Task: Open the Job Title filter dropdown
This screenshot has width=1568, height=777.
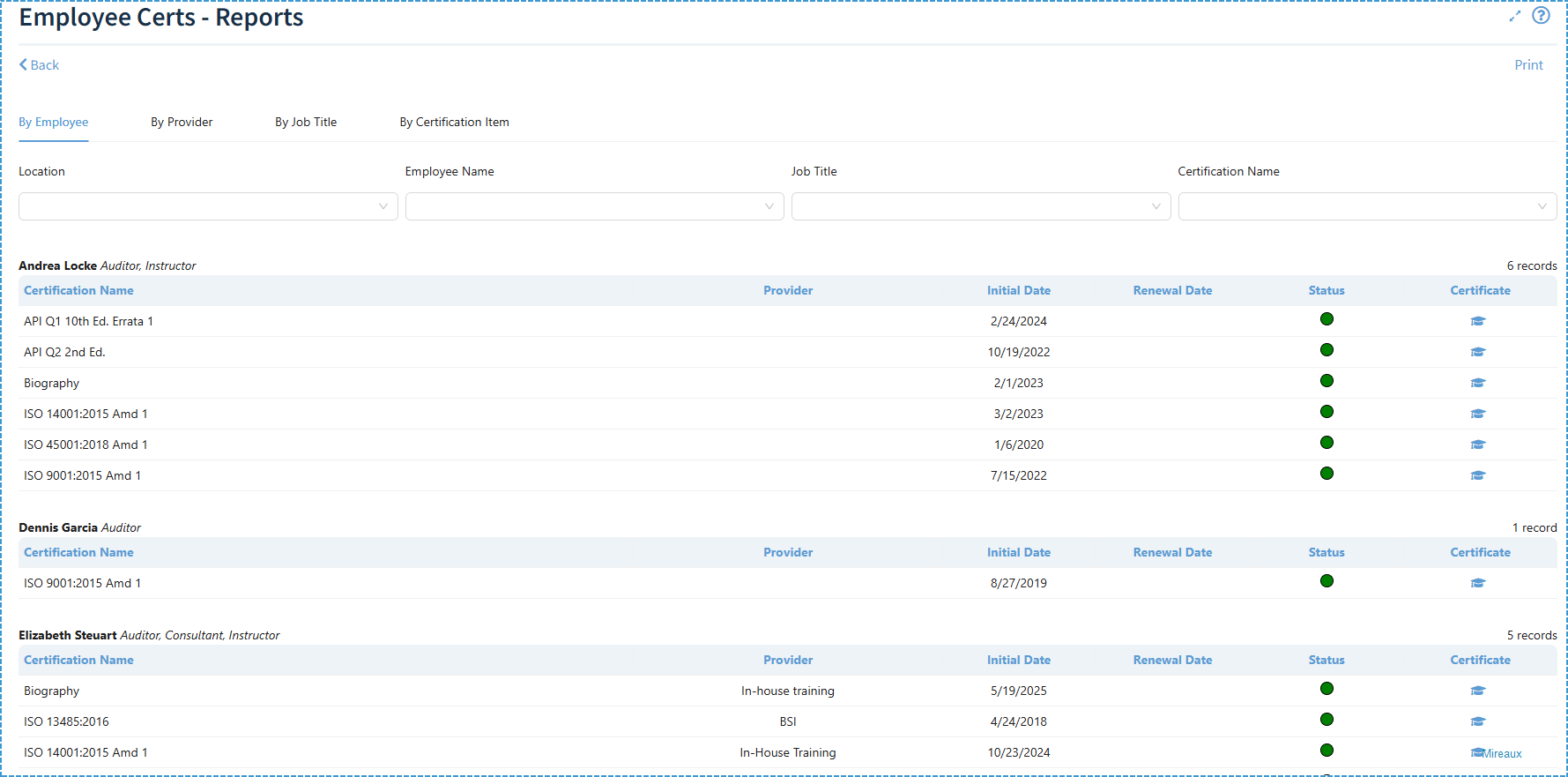Action: click(x=980, y=206)
